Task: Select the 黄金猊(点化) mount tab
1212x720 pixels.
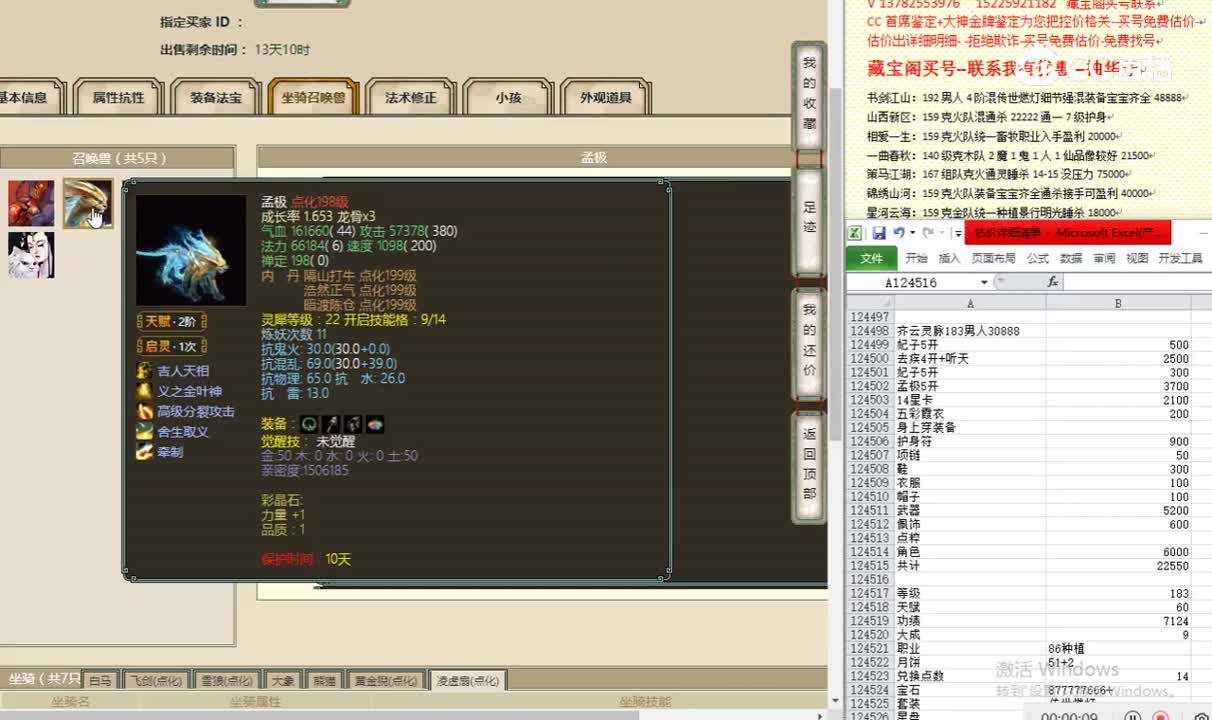Action: (x=385, y=680)
